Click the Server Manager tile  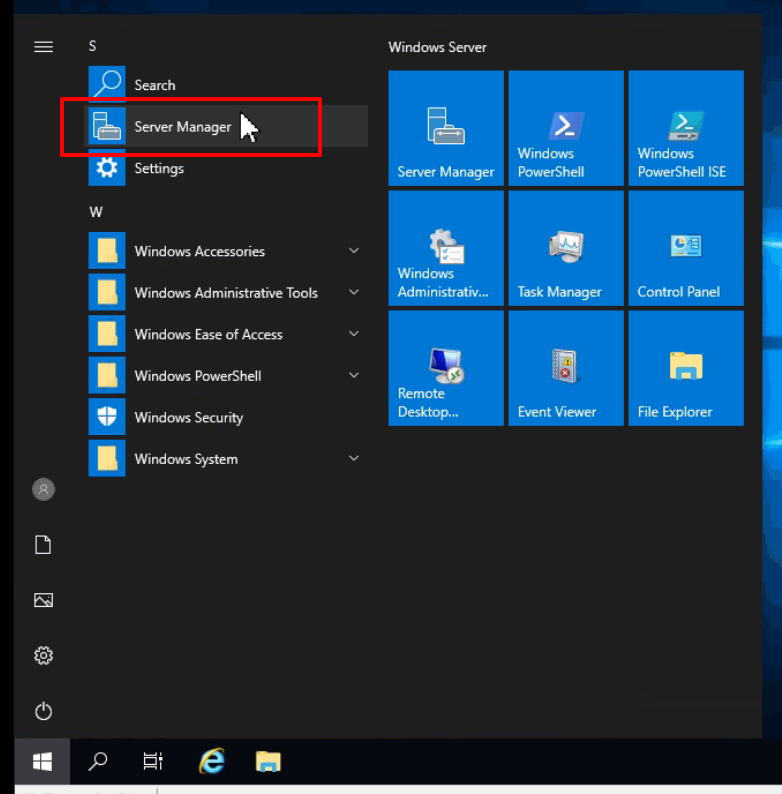pyautogui.click(x=446, y=128)
